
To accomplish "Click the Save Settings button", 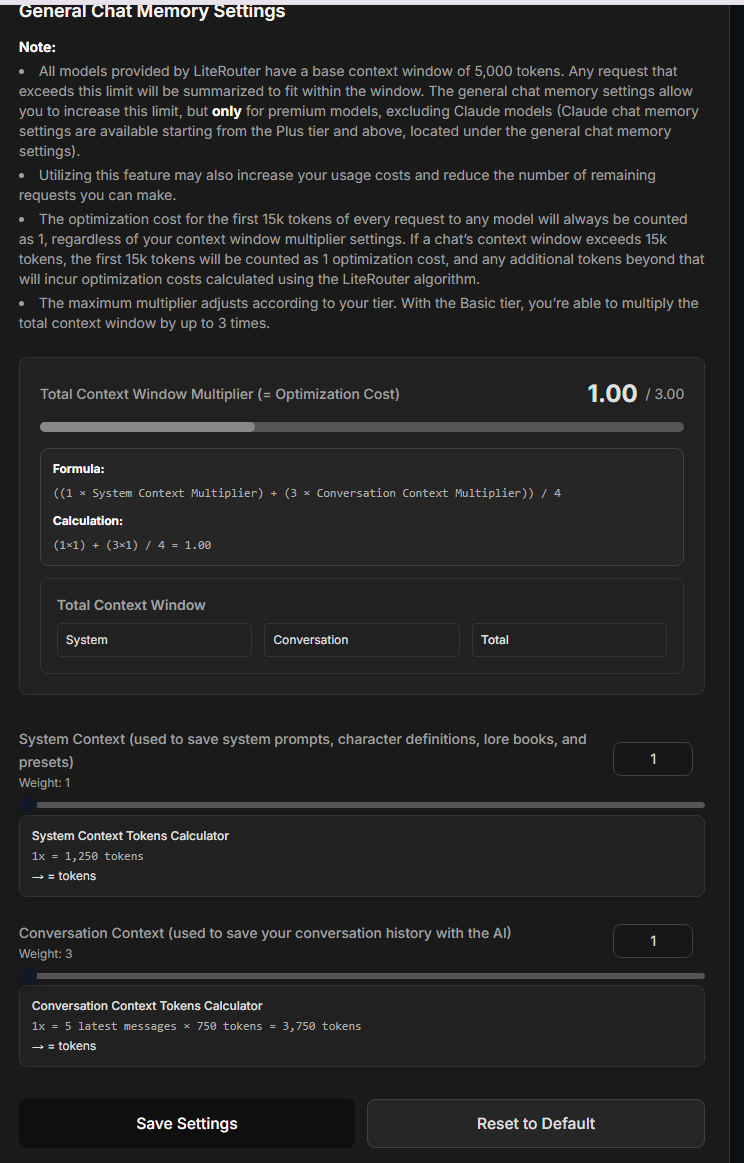I will tap(186, 1123).
